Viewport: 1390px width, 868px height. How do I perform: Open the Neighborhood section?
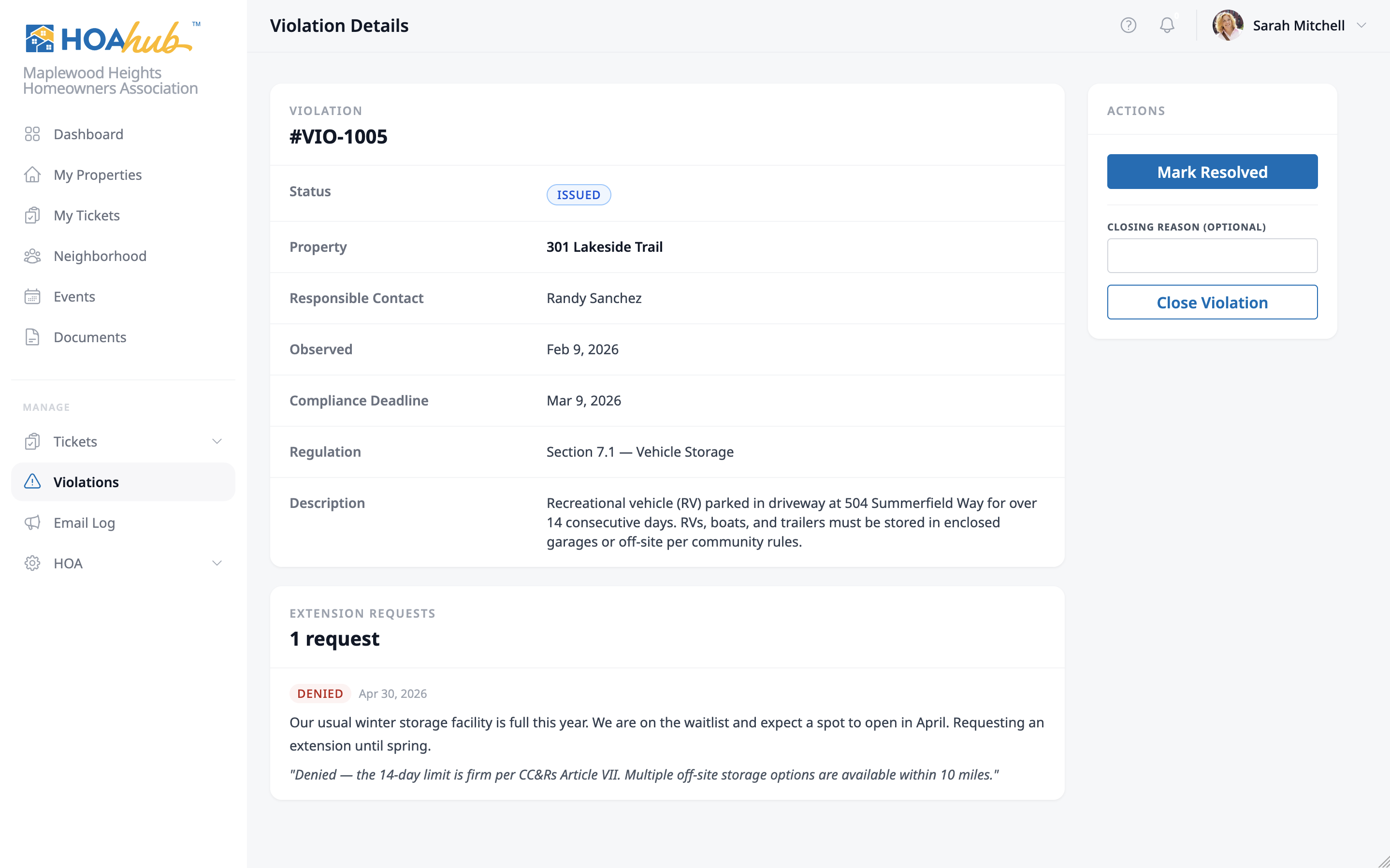tap(100, 256)
